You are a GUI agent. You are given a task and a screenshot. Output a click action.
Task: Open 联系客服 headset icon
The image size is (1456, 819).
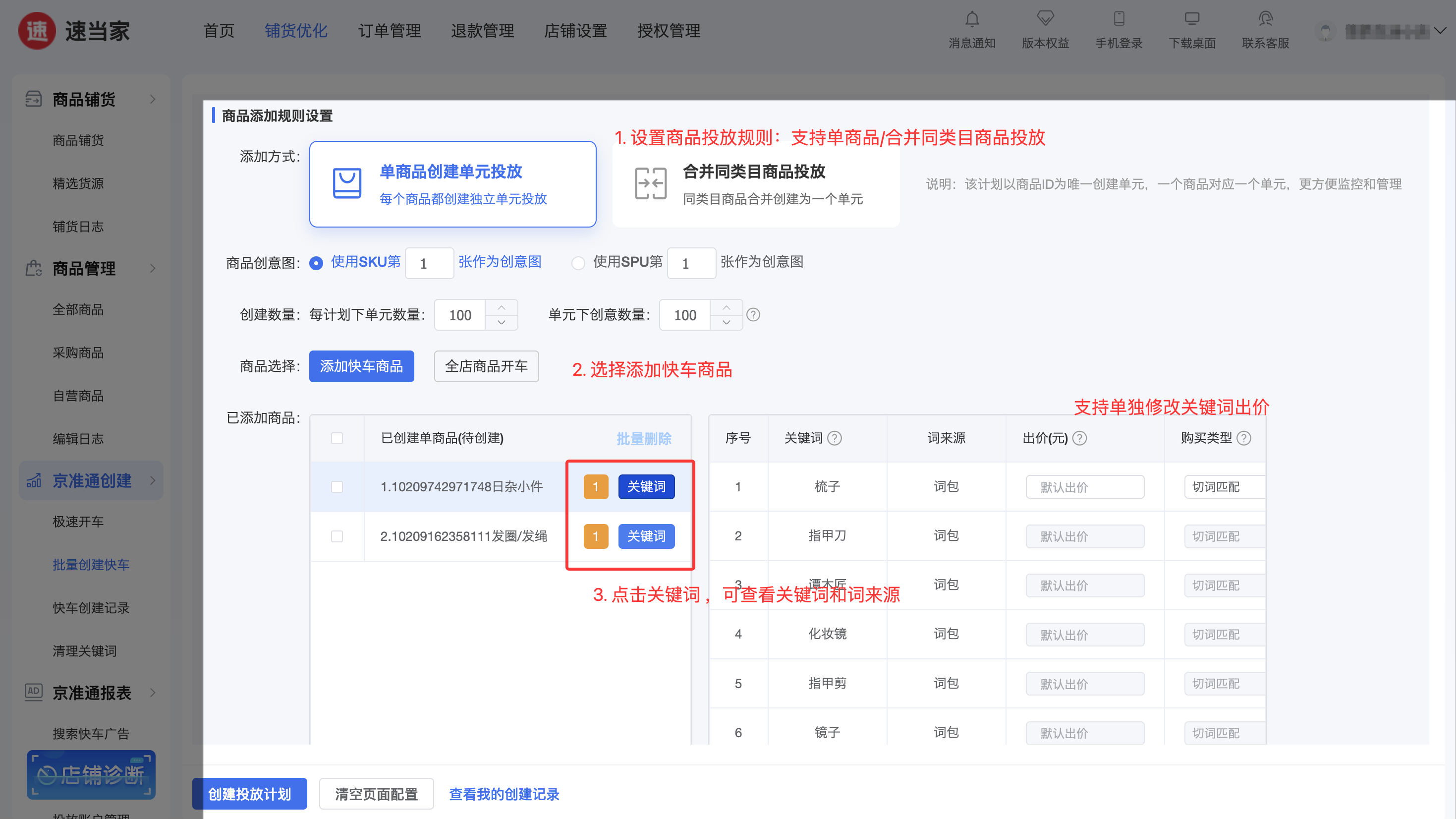coord(1265,19)
